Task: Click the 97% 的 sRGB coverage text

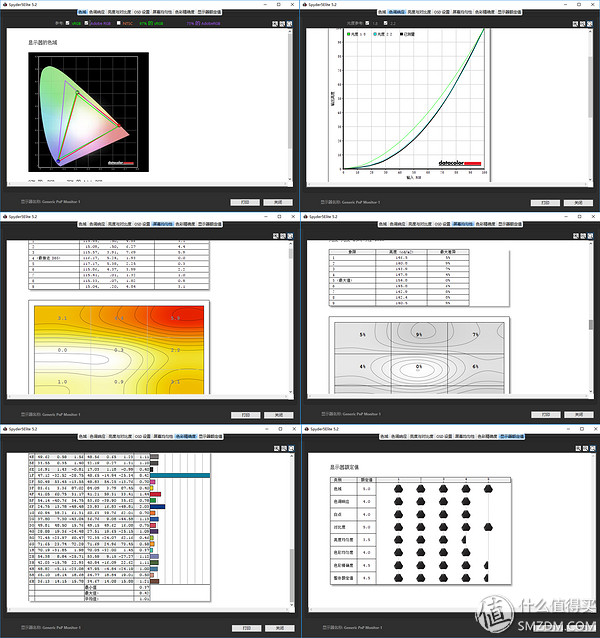Action: (151, 23)
